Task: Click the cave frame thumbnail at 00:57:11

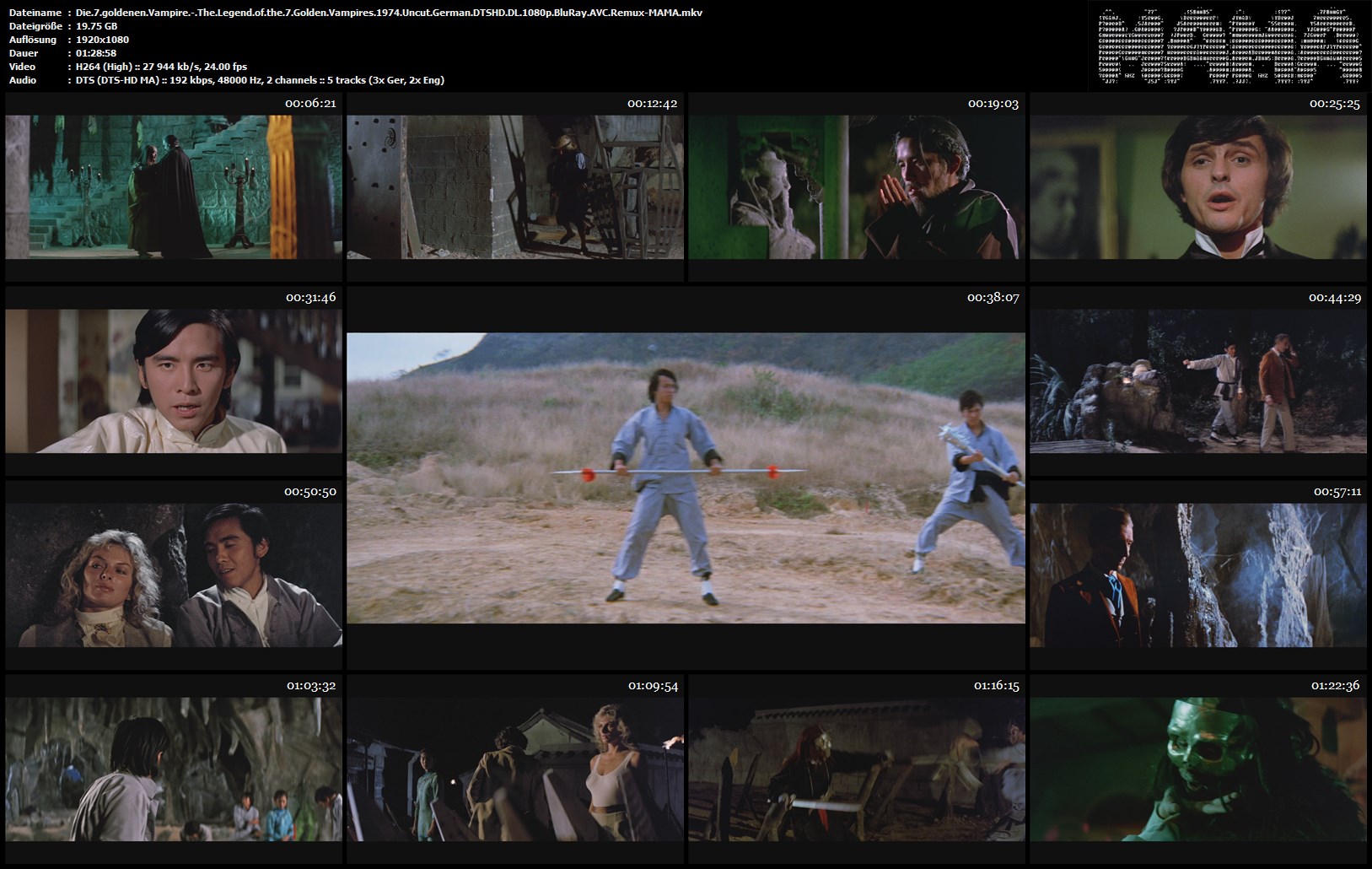Action: 1198,575
